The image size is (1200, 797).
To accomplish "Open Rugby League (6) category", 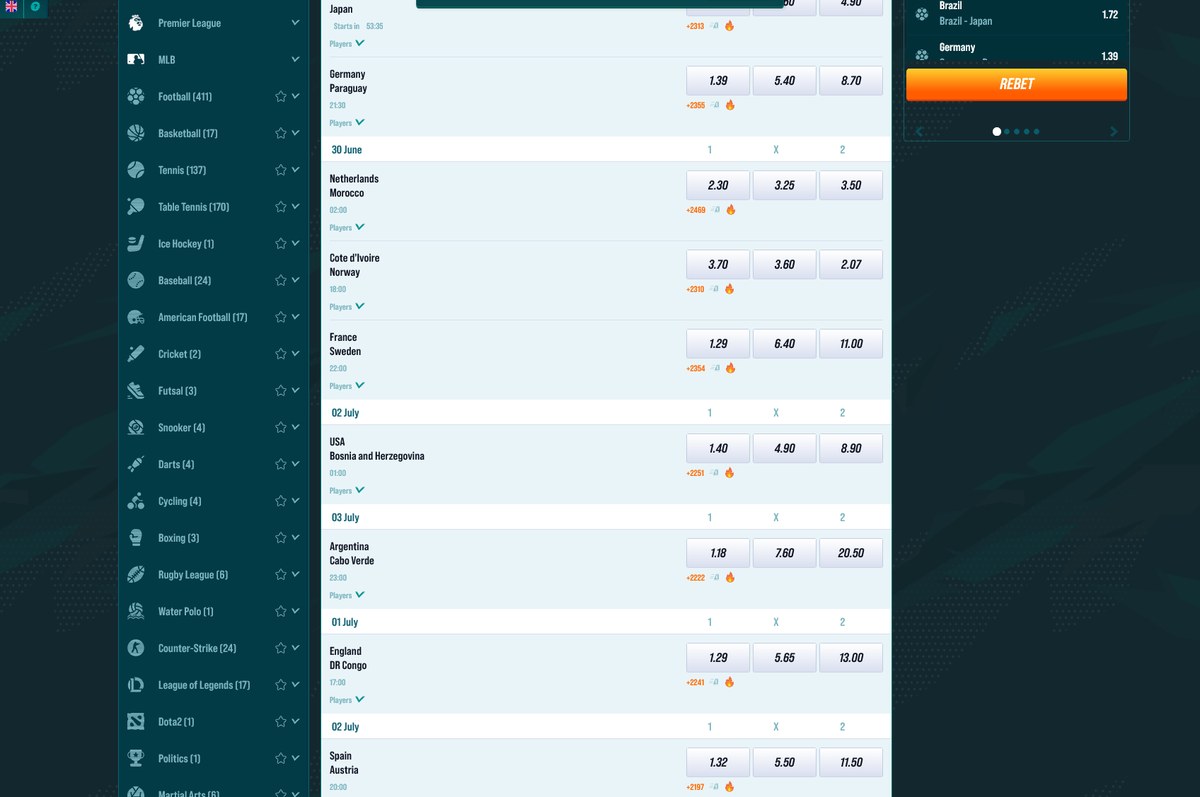I will [x=192, y=574].
